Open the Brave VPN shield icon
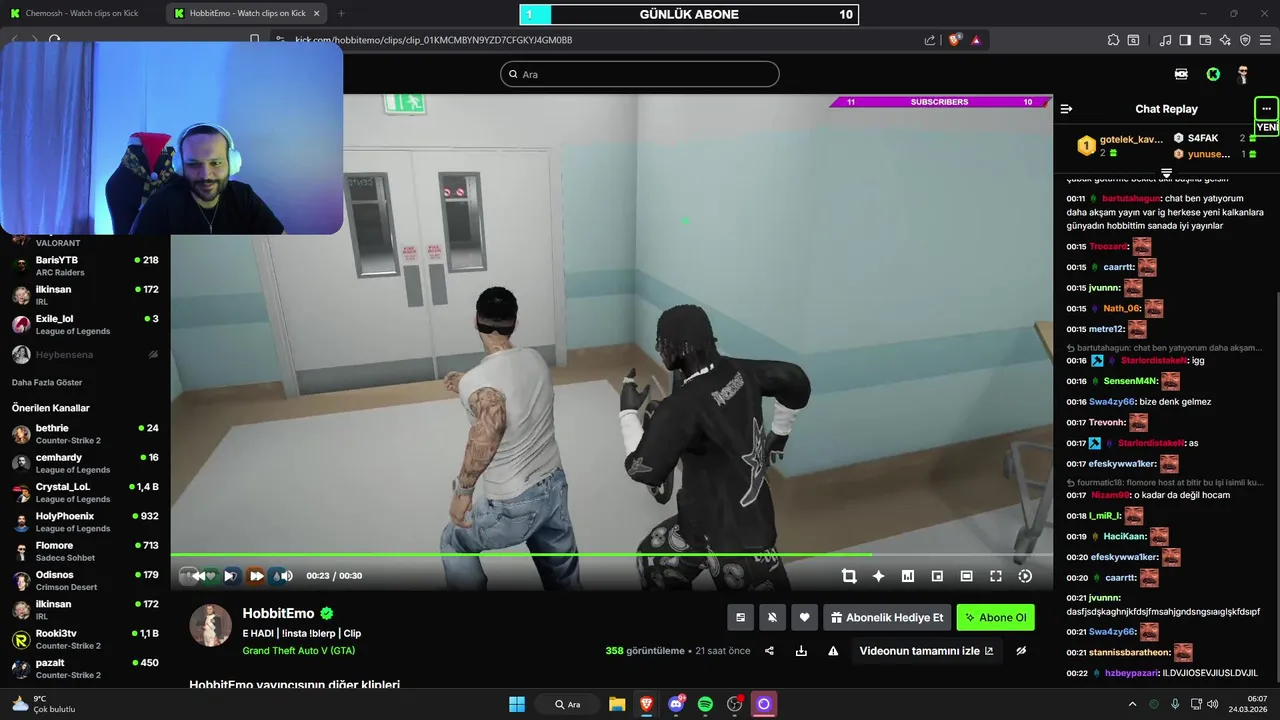Viewport: 1280px width, 720px height. coord(1245,40)
